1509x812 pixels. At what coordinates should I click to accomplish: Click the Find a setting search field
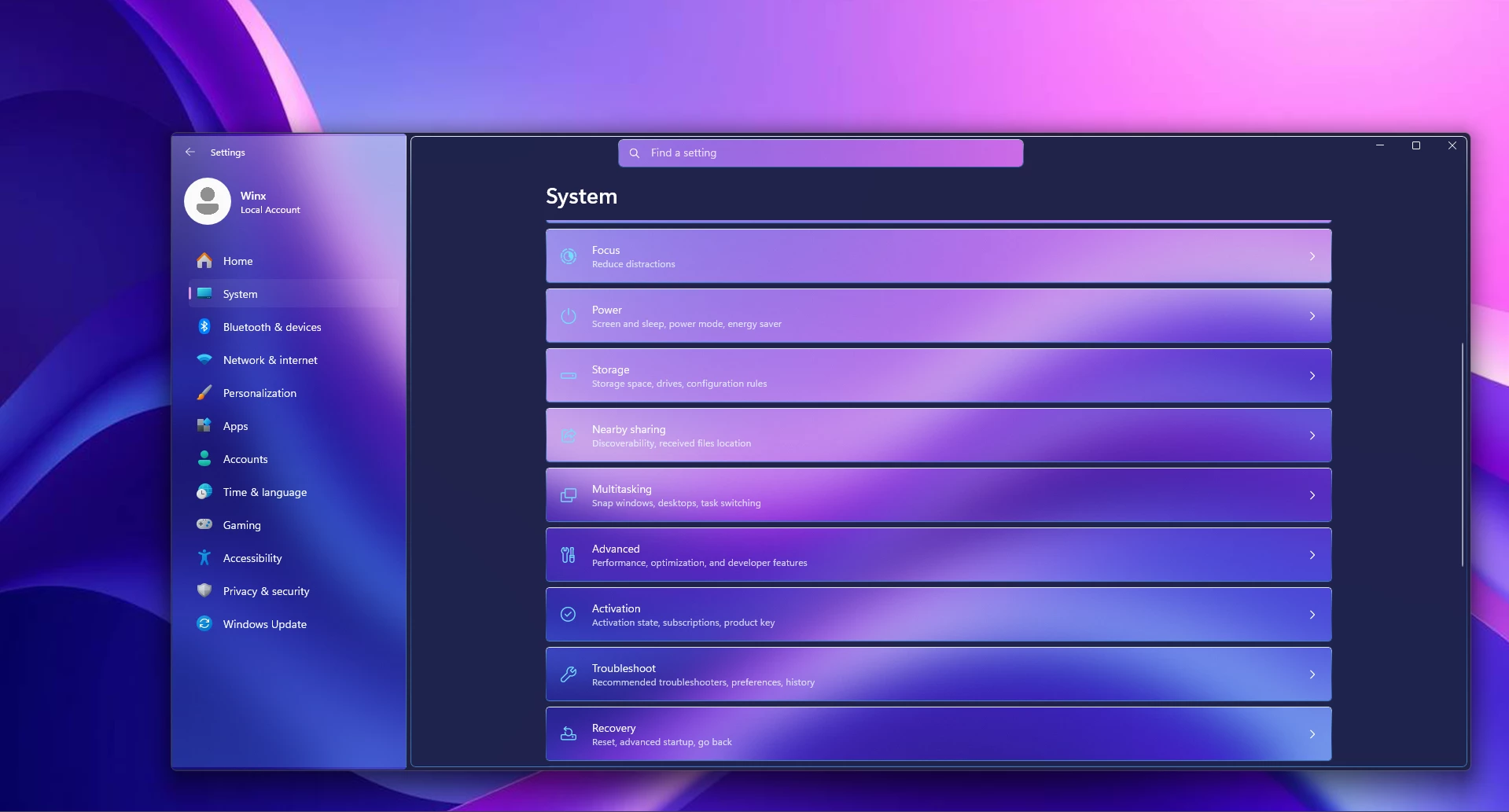point(820,153)
